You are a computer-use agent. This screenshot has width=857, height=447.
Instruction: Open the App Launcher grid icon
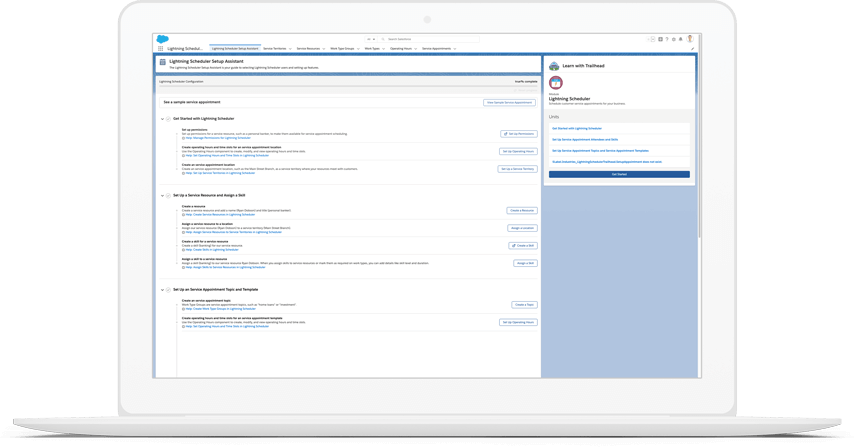[160, 48]
